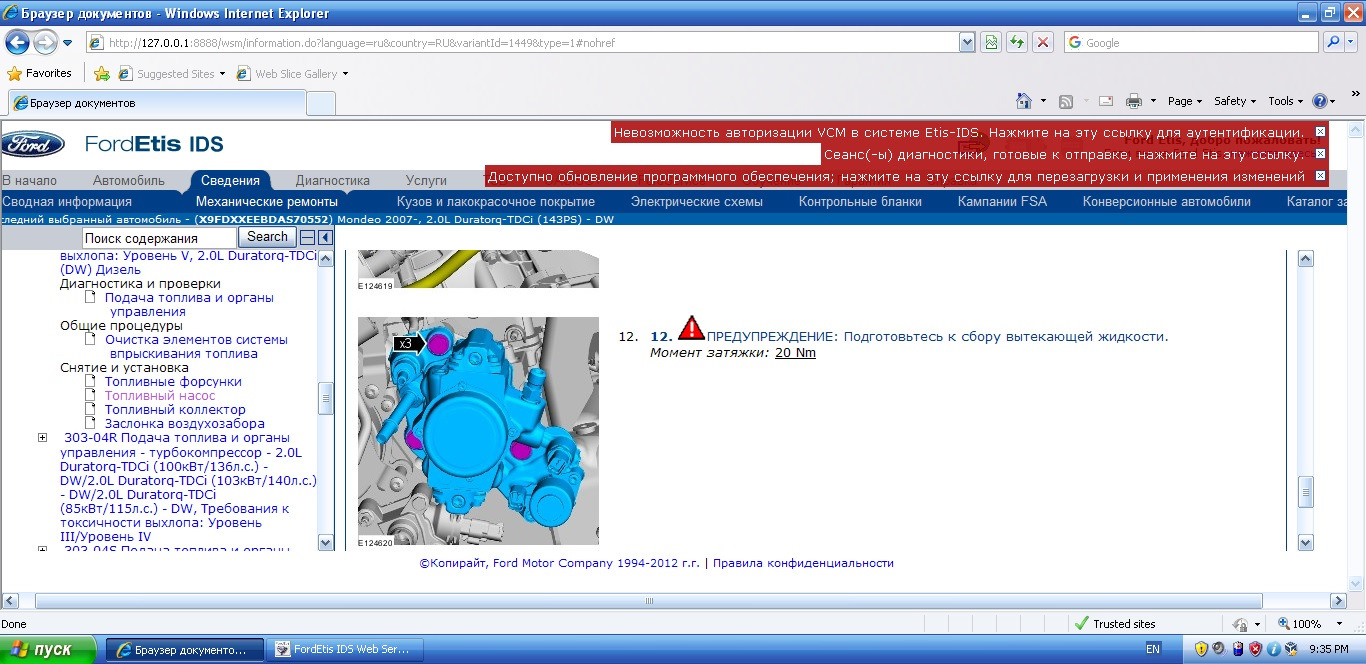Close the software update notification

[1320, 176]
